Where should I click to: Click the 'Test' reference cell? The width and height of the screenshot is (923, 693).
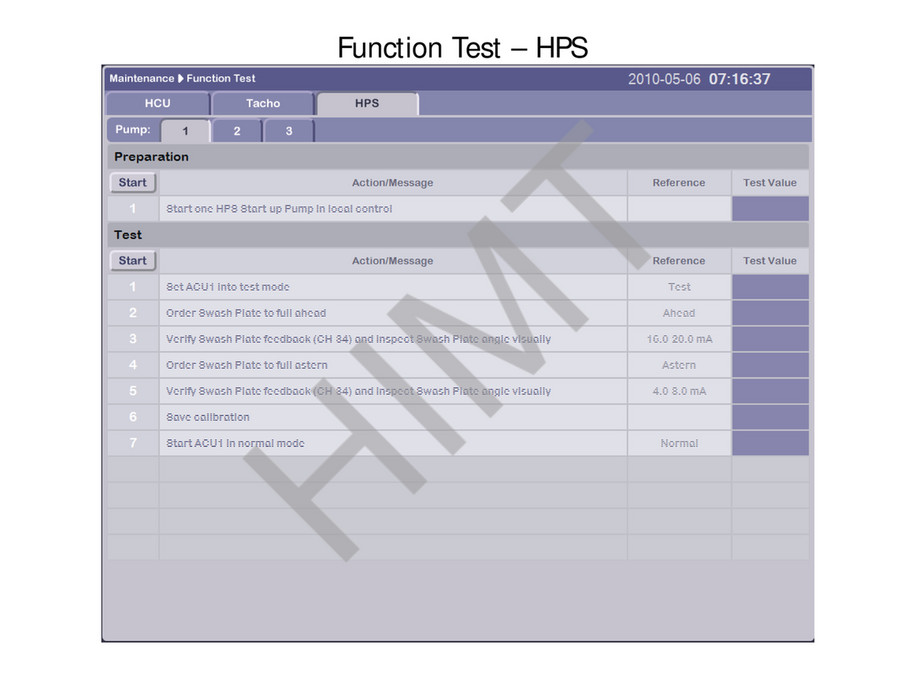tap(679, 287)
